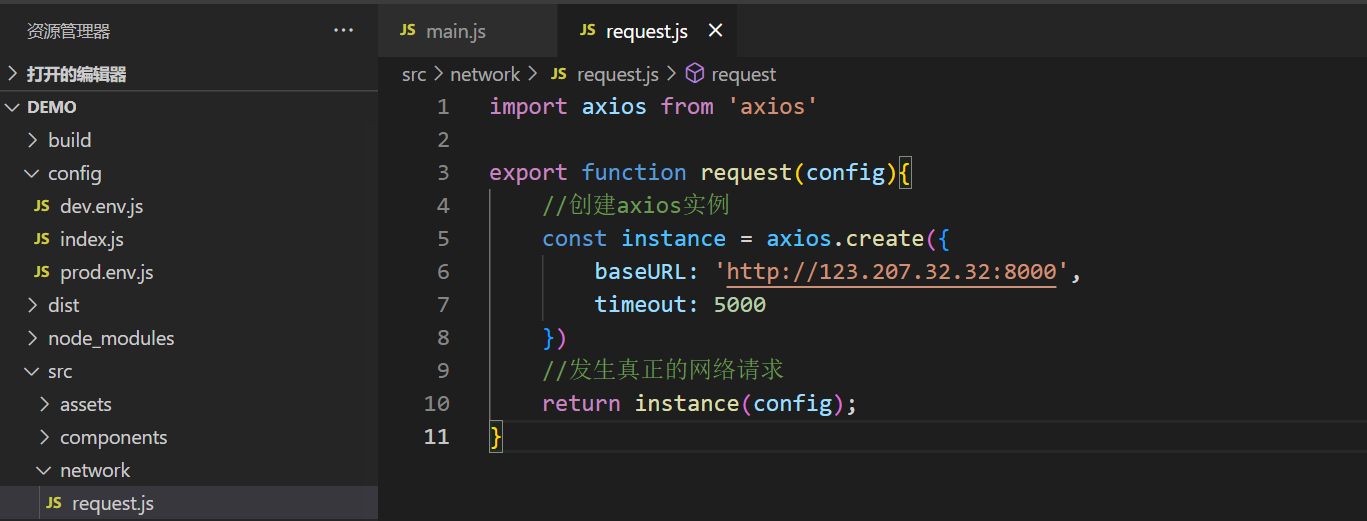The height and width of the screenshot is (521, 1367).
Task: Click the JS icon beside index.js
Action: pos(42,239)
